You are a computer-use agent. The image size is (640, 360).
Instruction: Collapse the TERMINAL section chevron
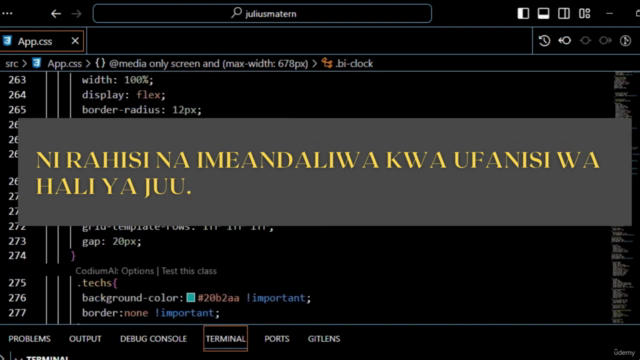click(x=18, y=358)
